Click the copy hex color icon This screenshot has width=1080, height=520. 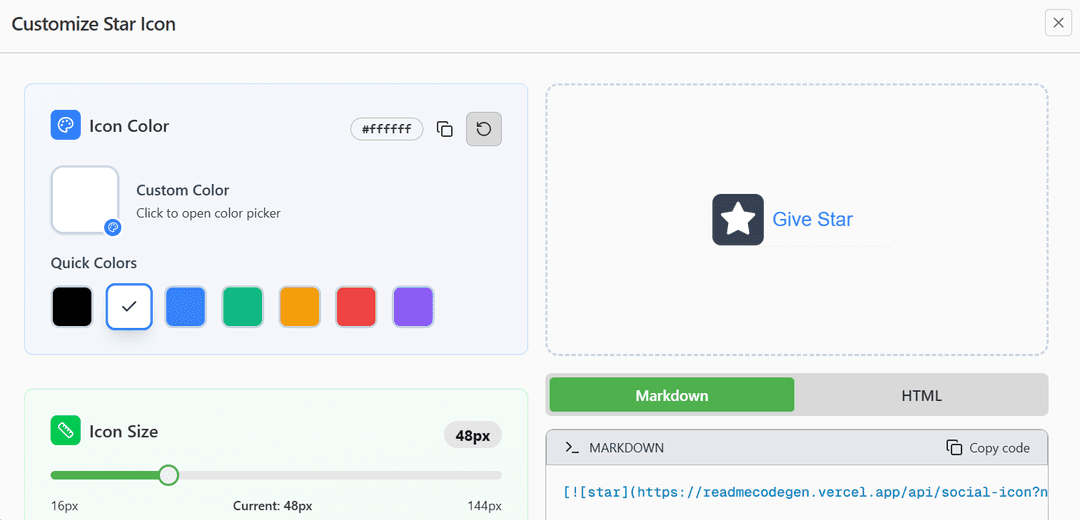click(445, 129)
